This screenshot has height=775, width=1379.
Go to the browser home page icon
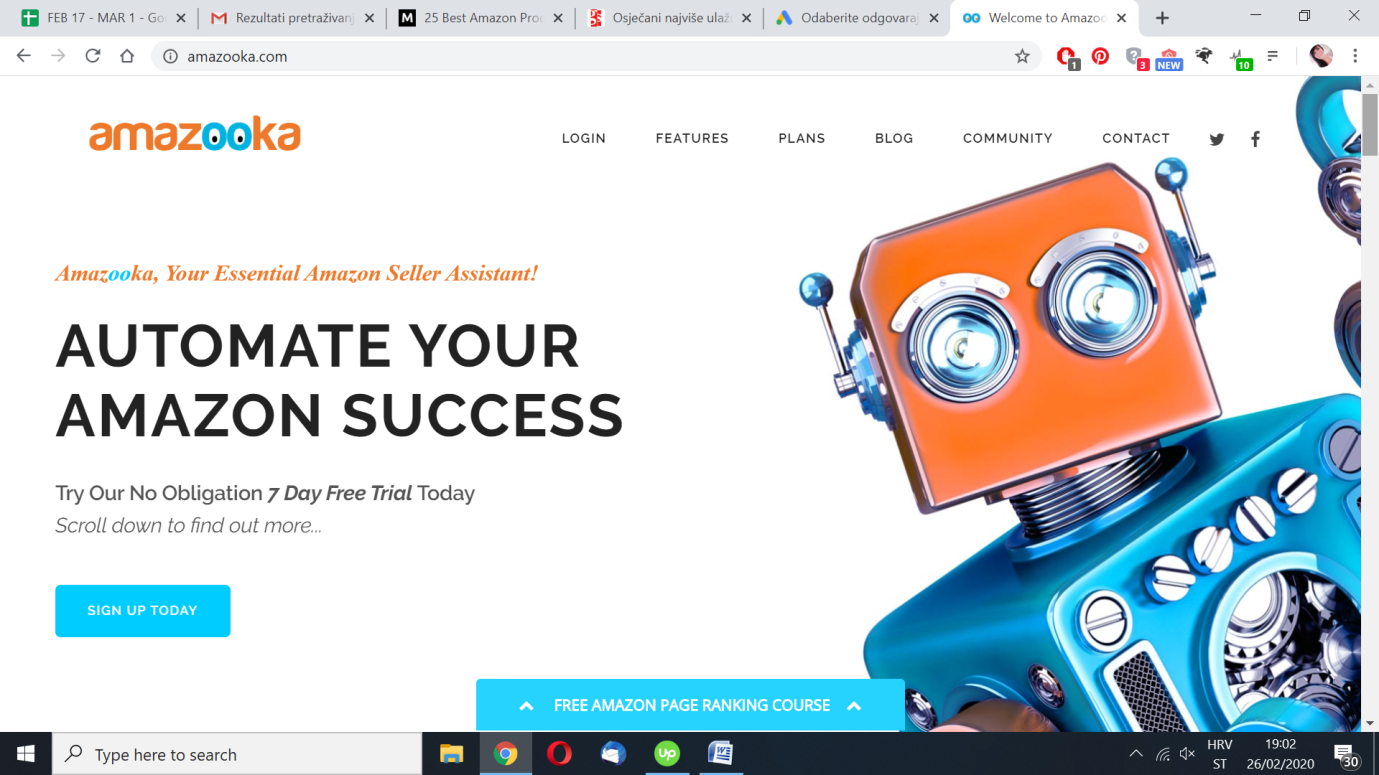127,56
